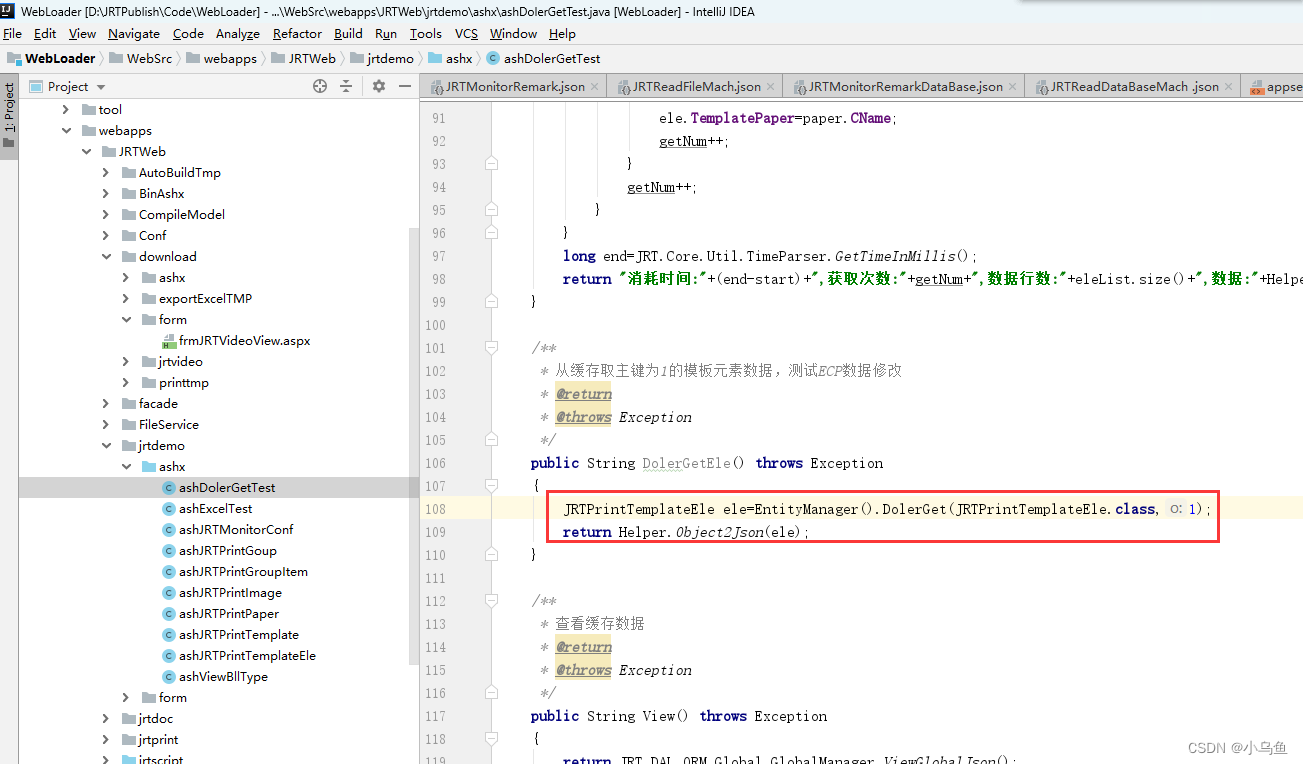Image resolution: width=1303 pixels, height=764 pixels.
Task: Collapse the JRTWeb folder
Action: click(x=86, y=152)
